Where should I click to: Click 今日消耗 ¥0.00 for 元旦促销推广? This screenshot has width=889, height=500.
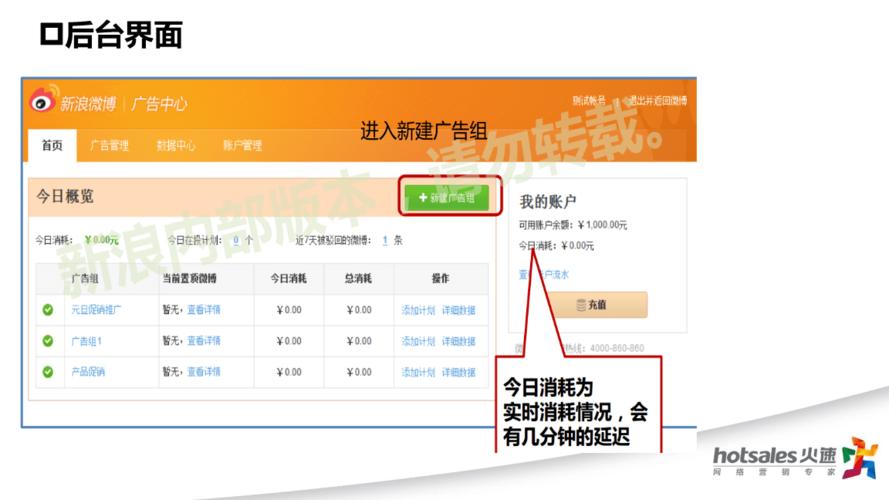coord(289,310)
